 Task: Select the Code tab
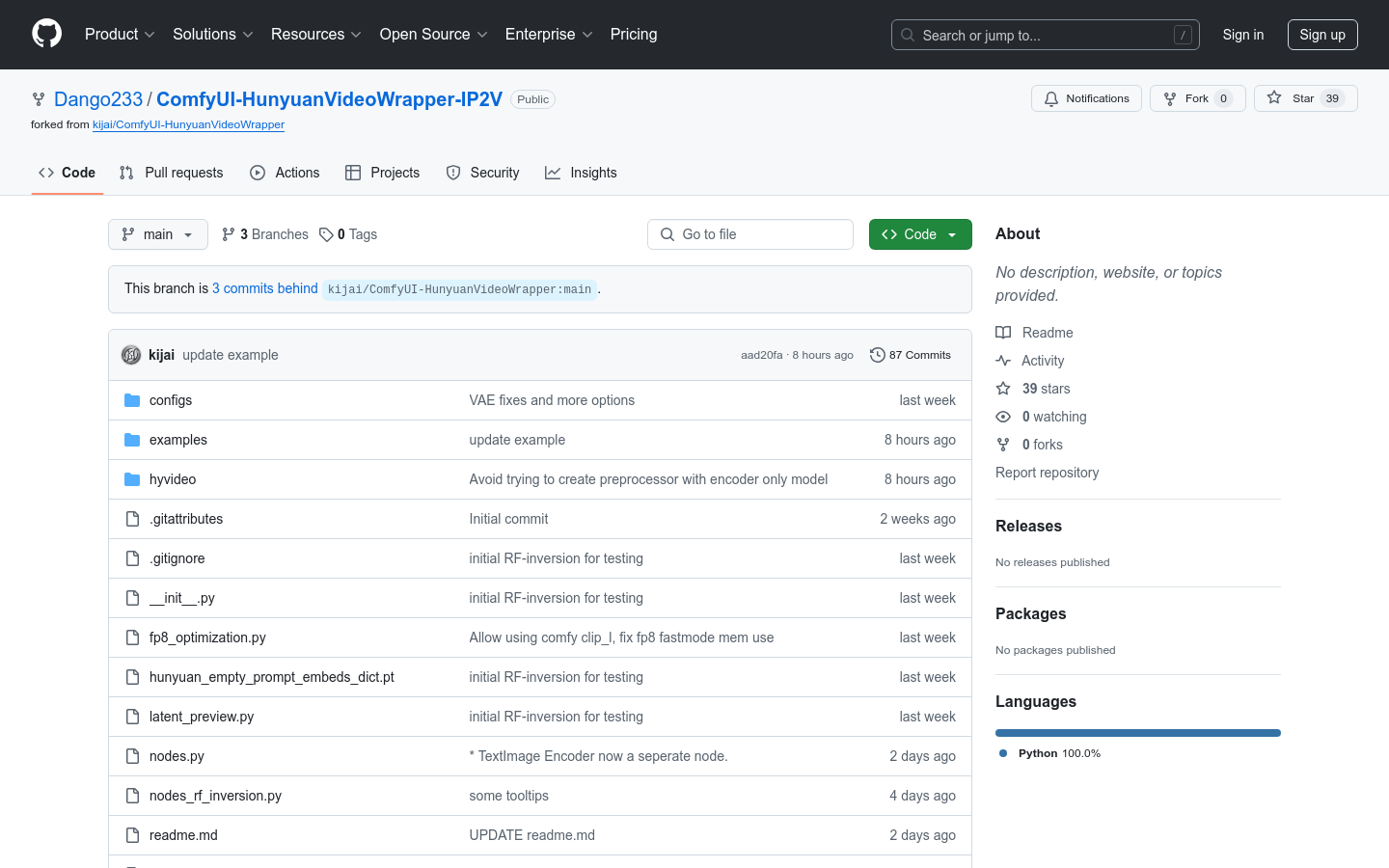pos(68,173)
